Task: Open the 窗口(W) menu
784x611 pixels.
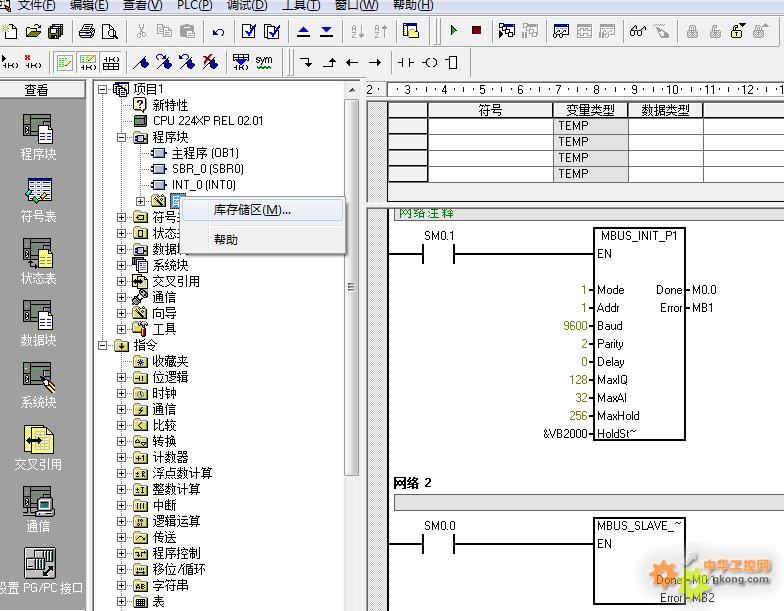Action: coord(356,6)
